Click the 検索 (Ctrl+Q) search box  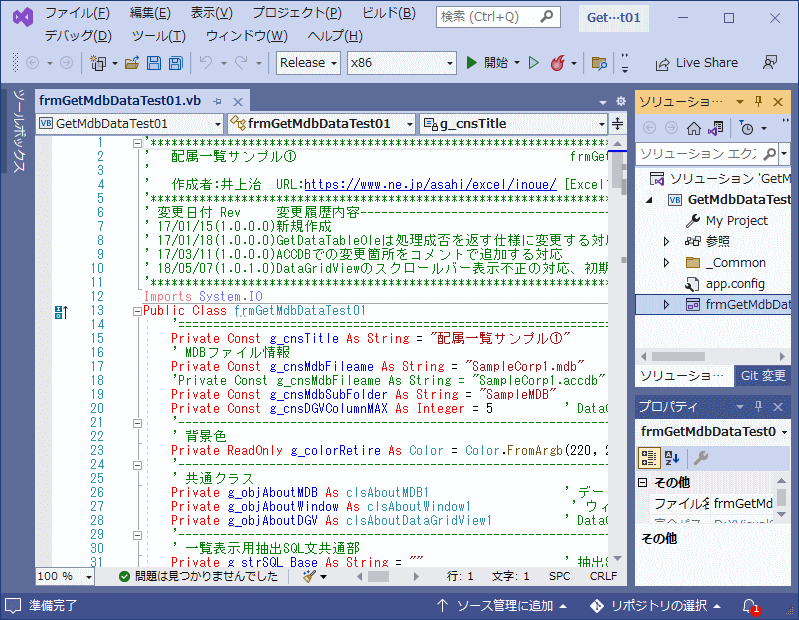[497, 17]
